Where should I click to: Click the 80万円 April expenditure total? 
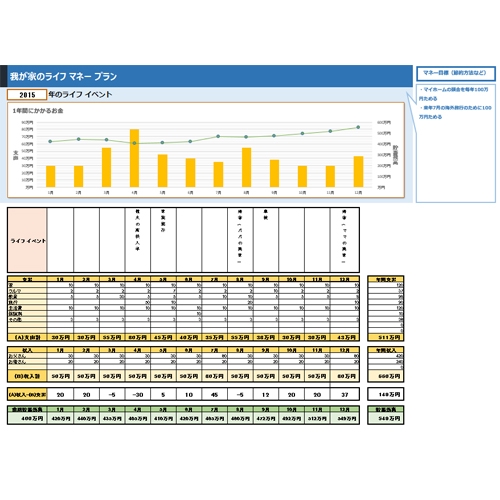[x=138, y=337]
